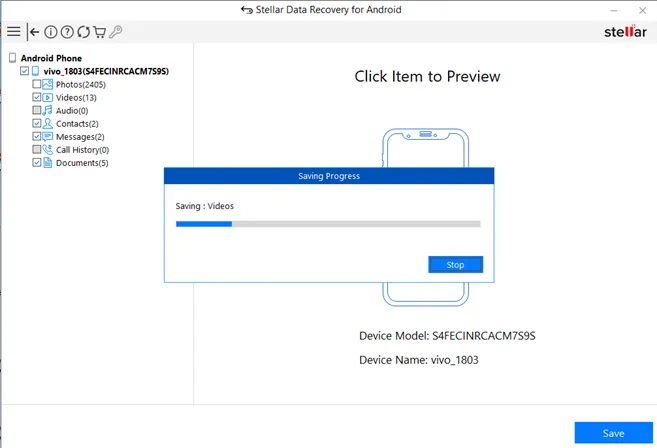Image resolution: width=657 pixels, height=448 pixels.
Task: Open the hamburger menu
Action: point(13,32)
